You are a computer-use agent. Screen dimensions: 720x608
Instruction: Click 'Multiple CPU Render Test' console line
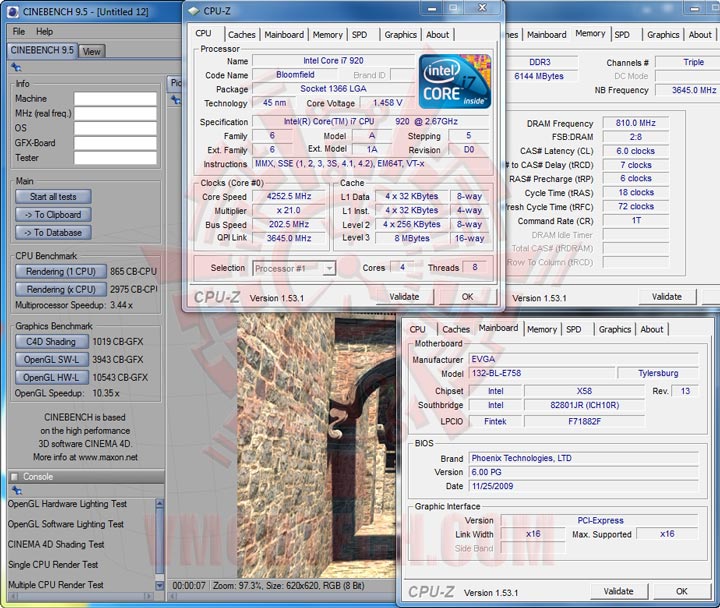coord(56,585)
